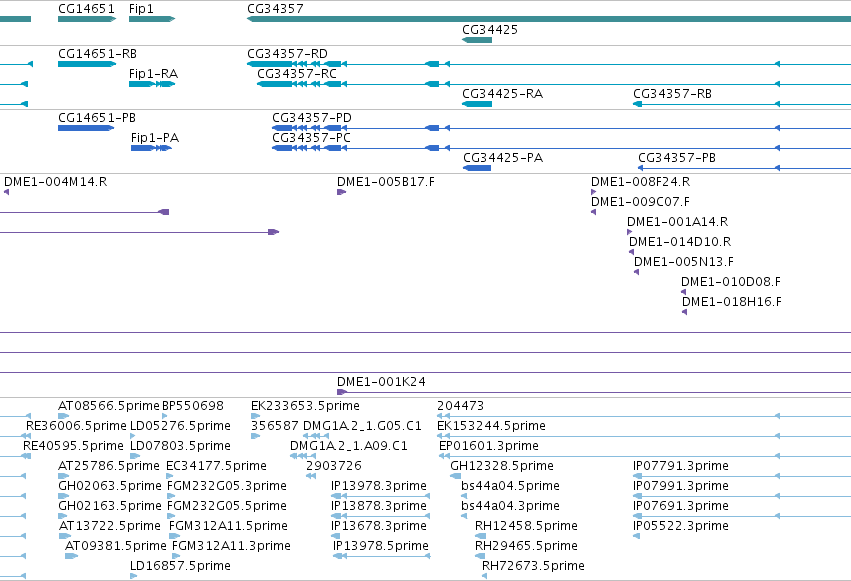Click the CG34425 gene label

(490, 30)
